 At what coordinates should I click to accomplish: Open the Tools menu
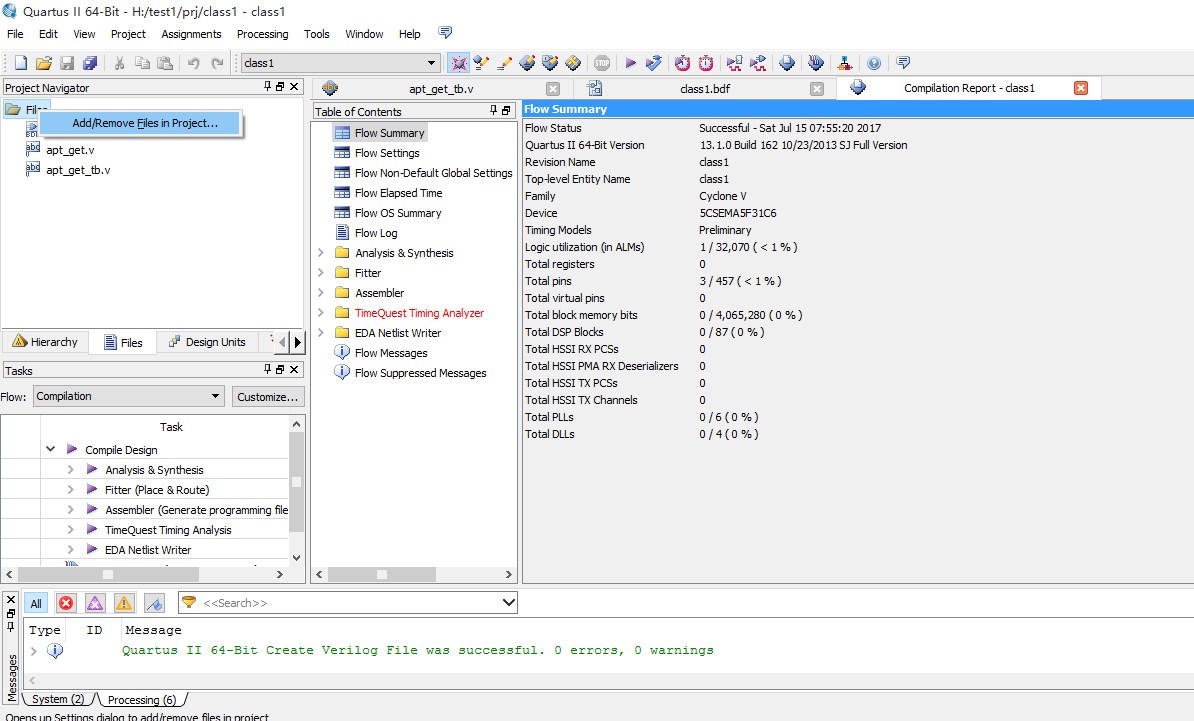tap(317, 34)
